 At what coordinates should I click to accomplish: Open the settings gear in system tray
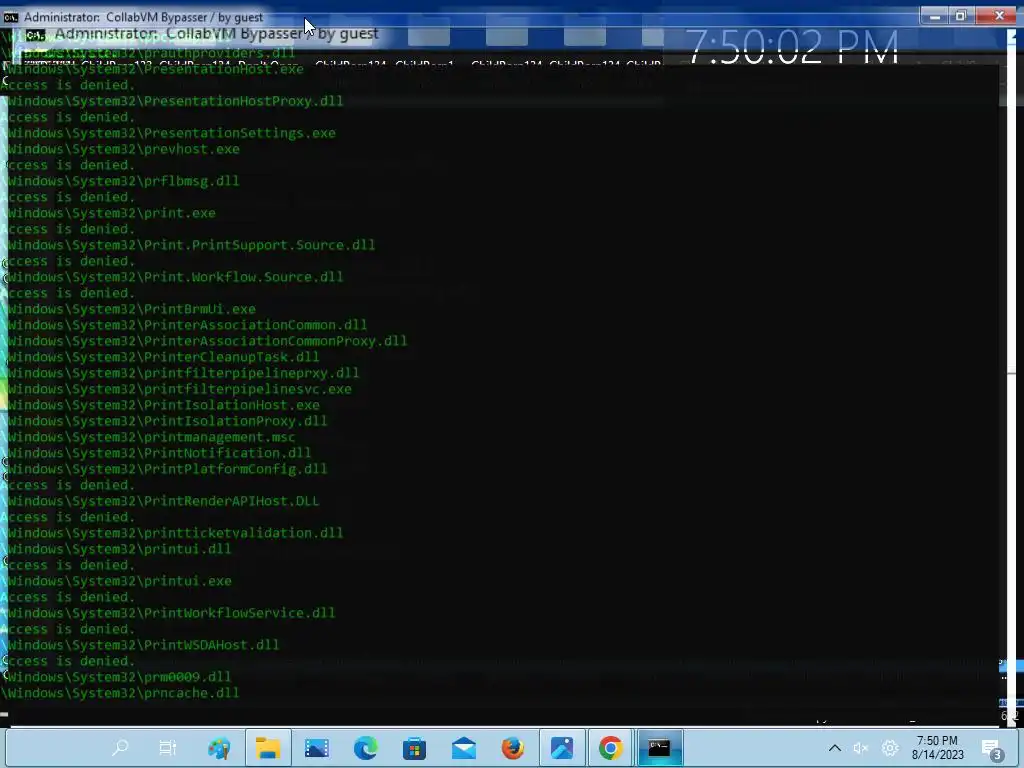point(889,748)
